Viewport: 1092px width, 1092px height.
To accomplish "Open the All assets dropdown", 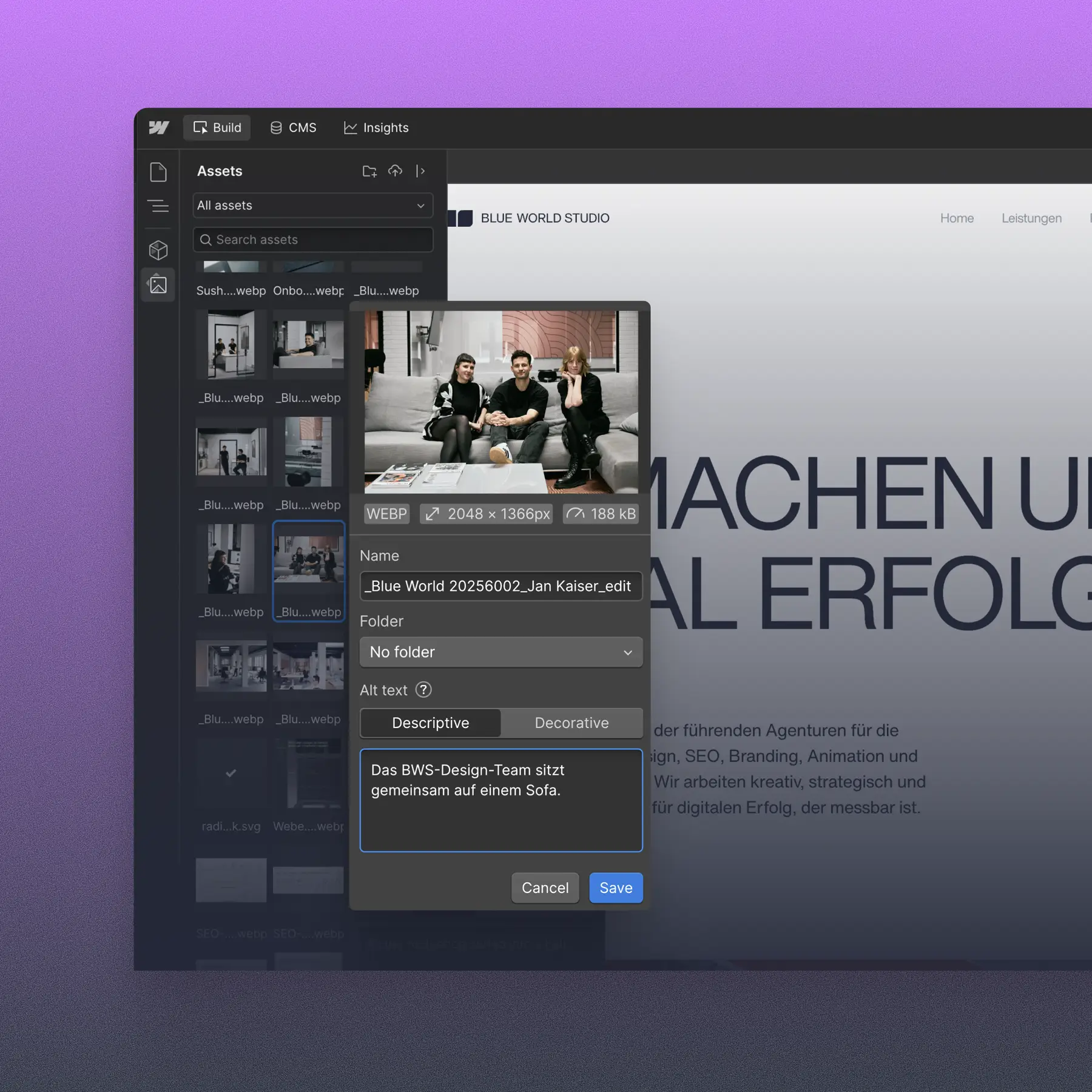I will pyautogui.click(x=313, y=206).
